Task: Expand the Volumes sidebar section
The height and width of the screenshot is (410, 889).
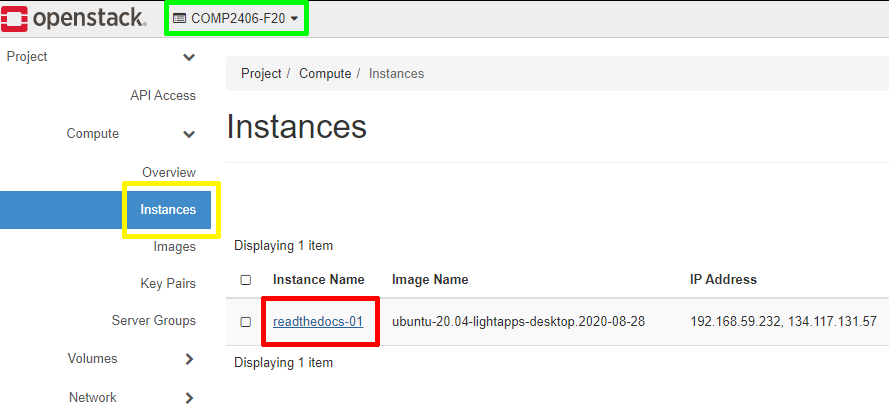Action: (189, 359)
